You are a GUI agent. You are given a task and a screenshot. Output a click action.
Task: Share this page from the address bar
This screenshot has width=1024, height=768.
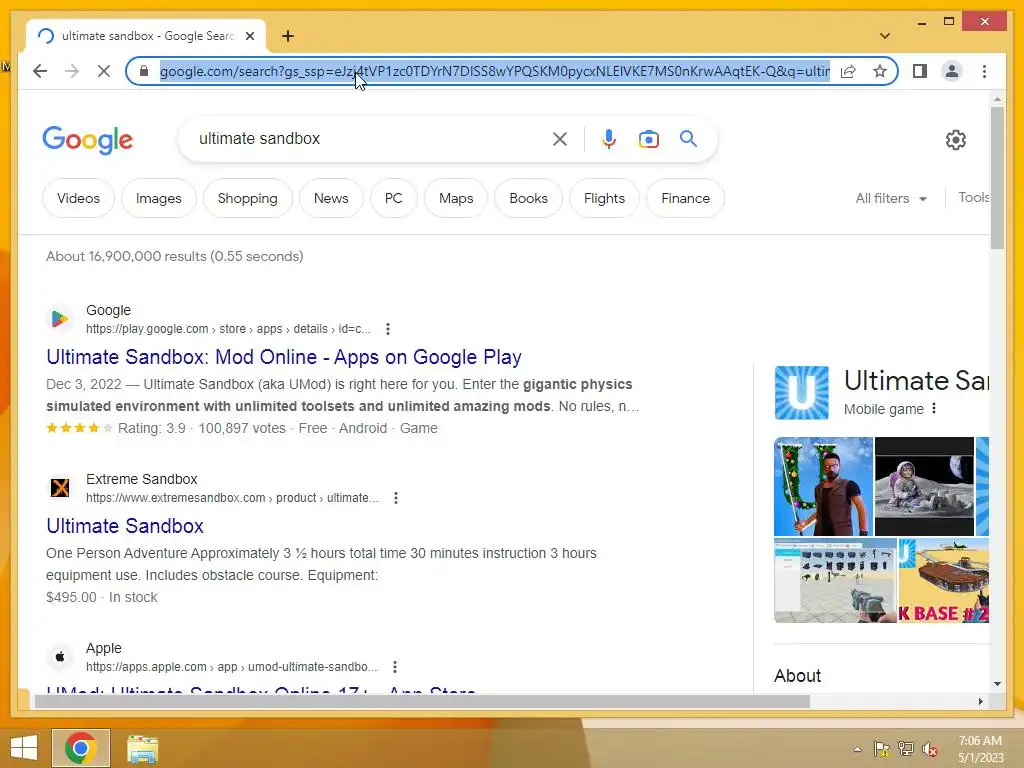pyautogui.click(x=848, y=71)
